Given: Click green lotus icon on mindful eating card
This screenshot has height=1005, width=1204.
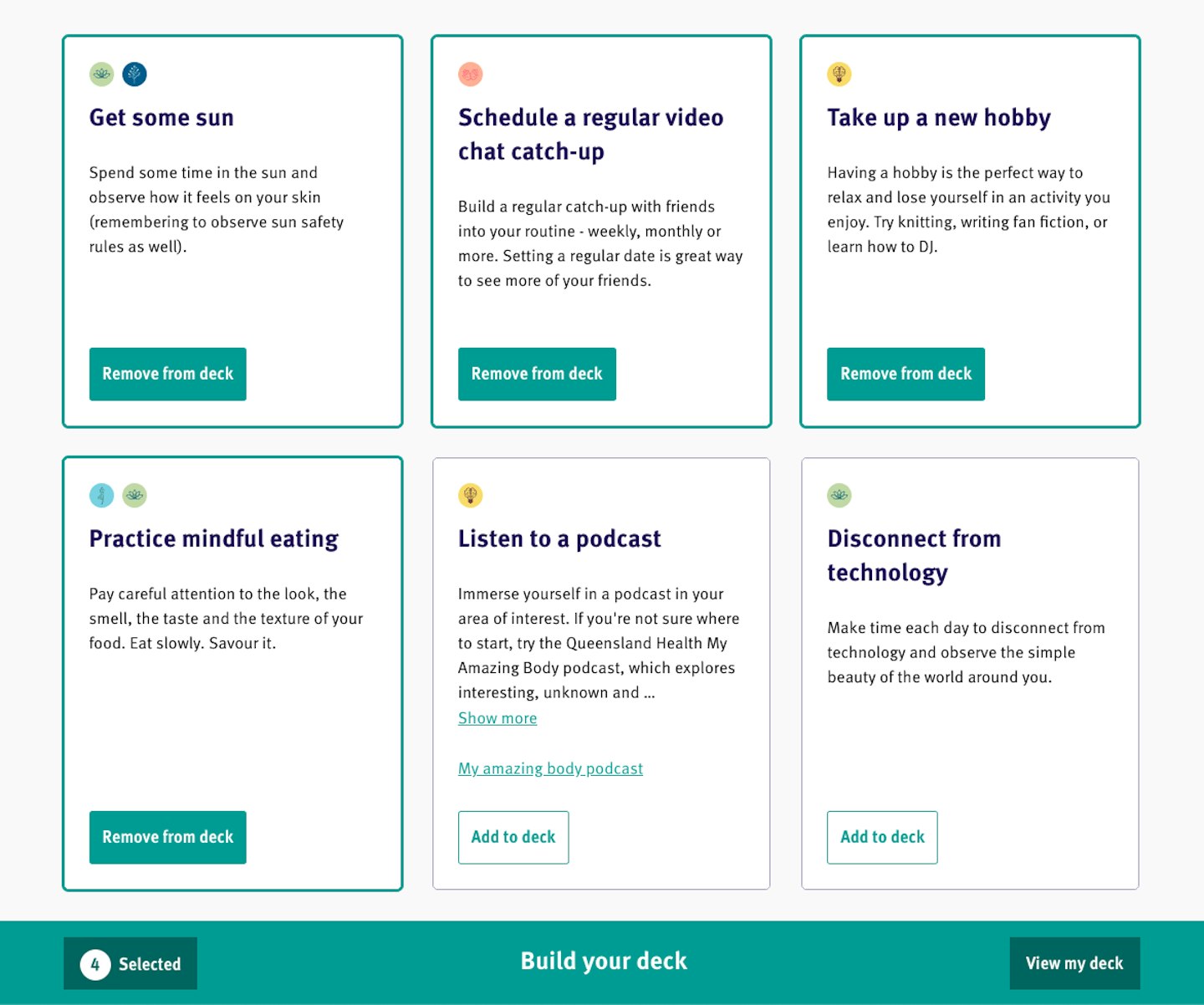Looking at the screenshot, I should (x=135, y=495).
